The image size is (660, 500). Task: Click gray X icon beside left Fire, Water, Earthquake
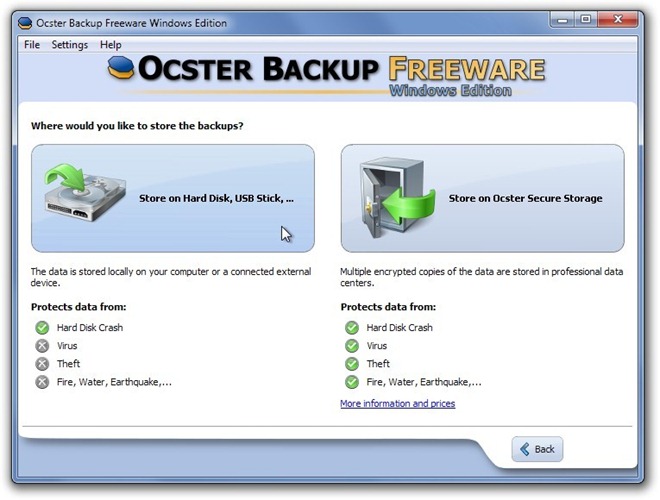pos(42,382)
